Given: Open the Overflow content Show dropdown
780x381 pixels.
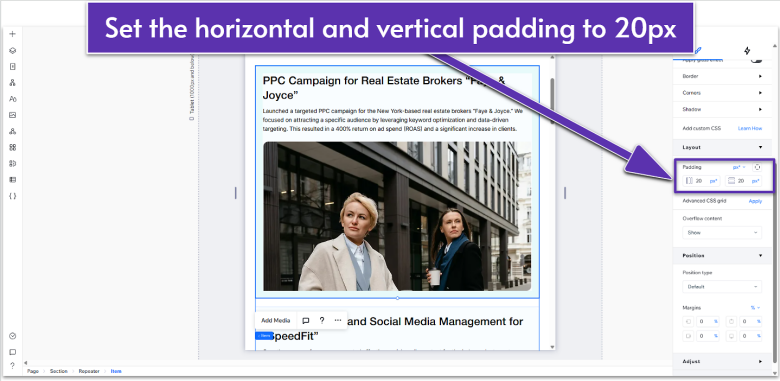Looking at the screenshot, I should pyautogui.click(x=722, y=232).
